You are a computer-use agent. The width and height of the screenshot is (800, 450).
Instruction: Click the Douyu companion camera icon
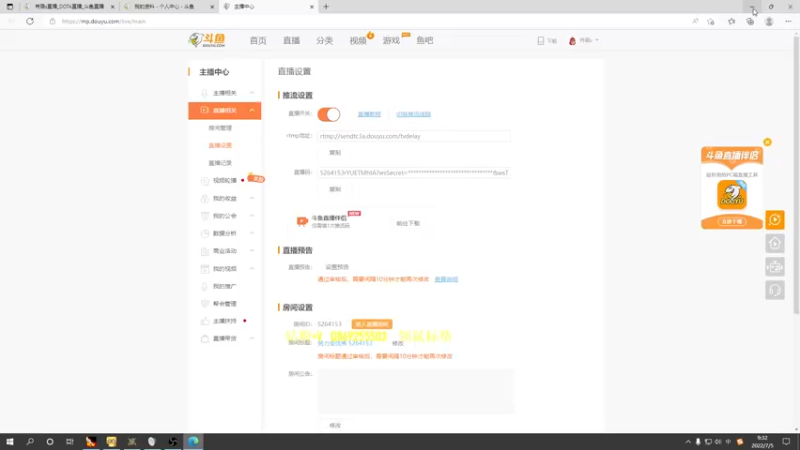coord(302,221)
